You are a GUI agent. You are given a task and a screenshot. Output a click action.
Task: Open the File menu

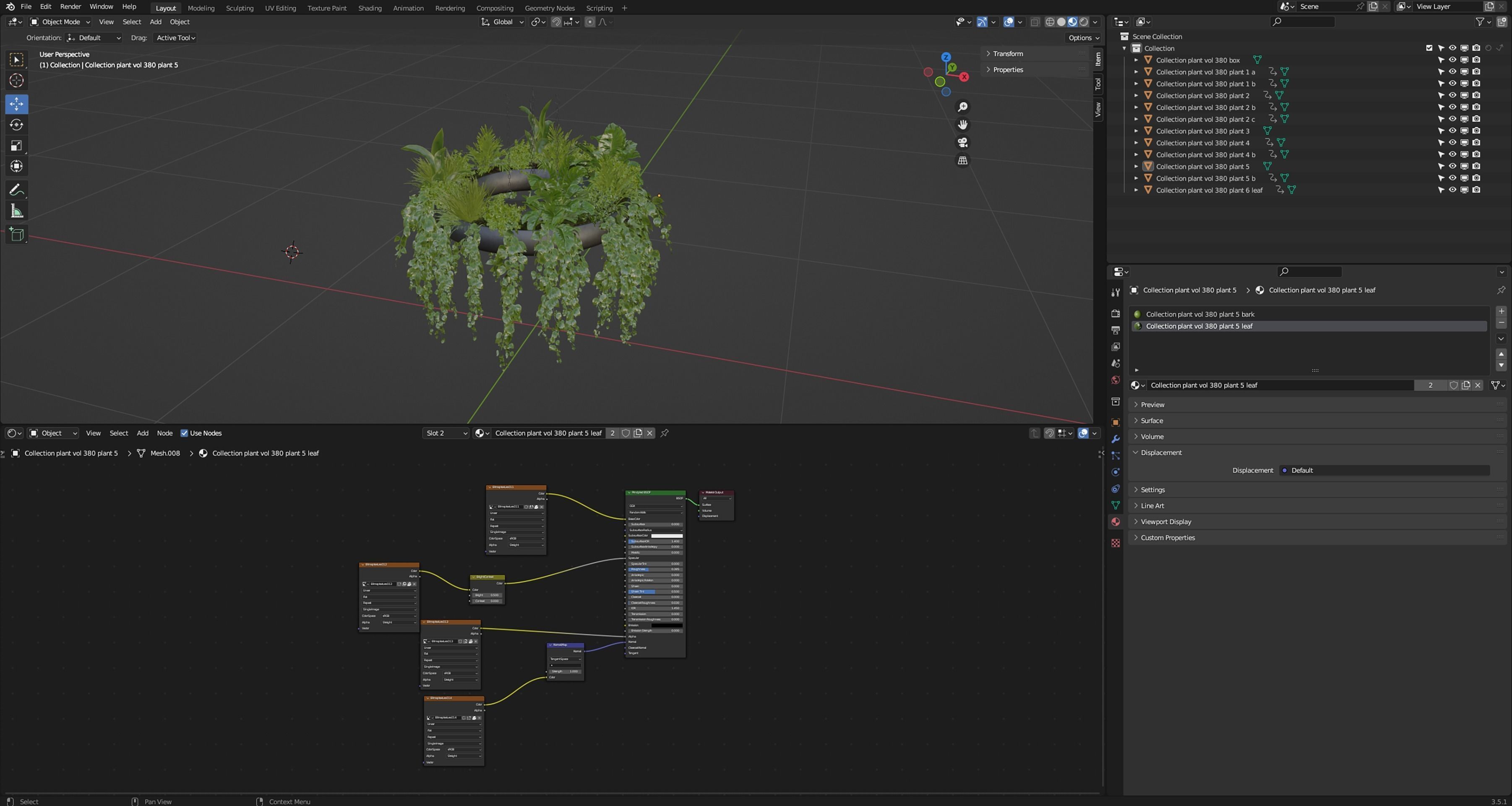[x=26, y=6]
